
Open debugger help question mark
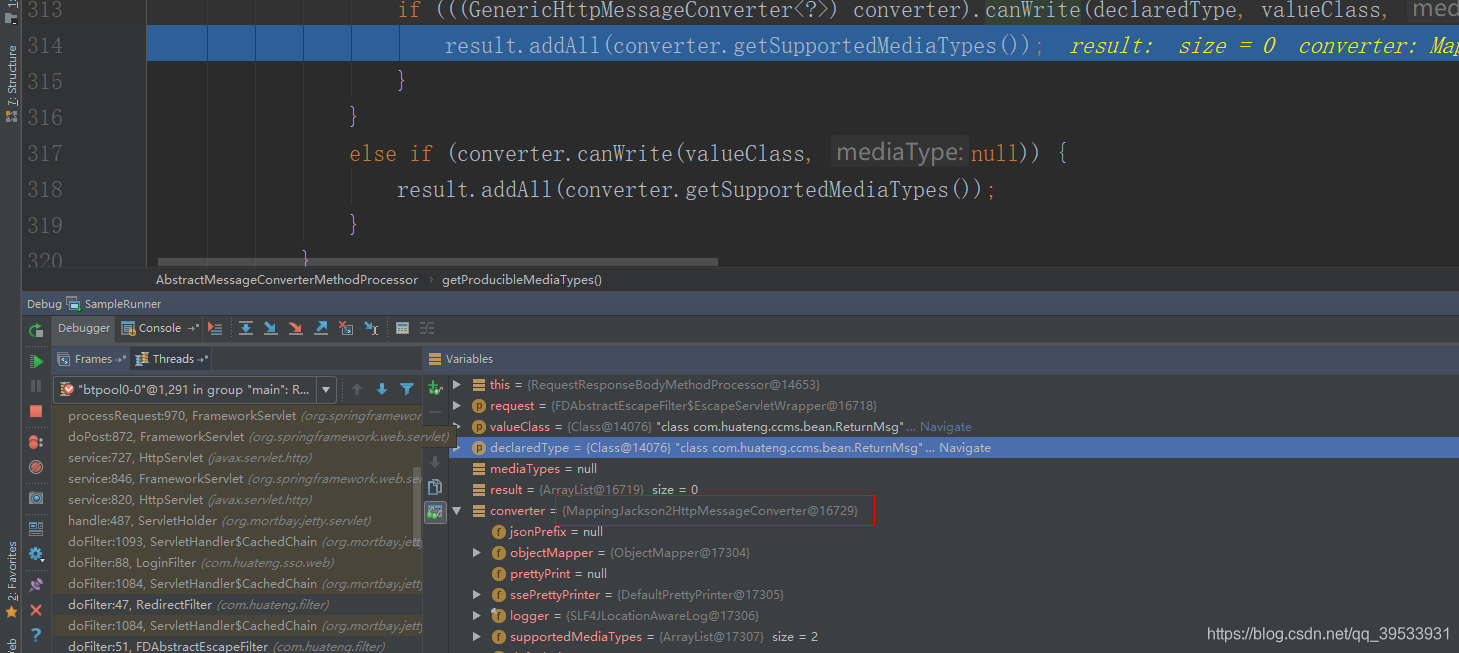coord(36,635)
